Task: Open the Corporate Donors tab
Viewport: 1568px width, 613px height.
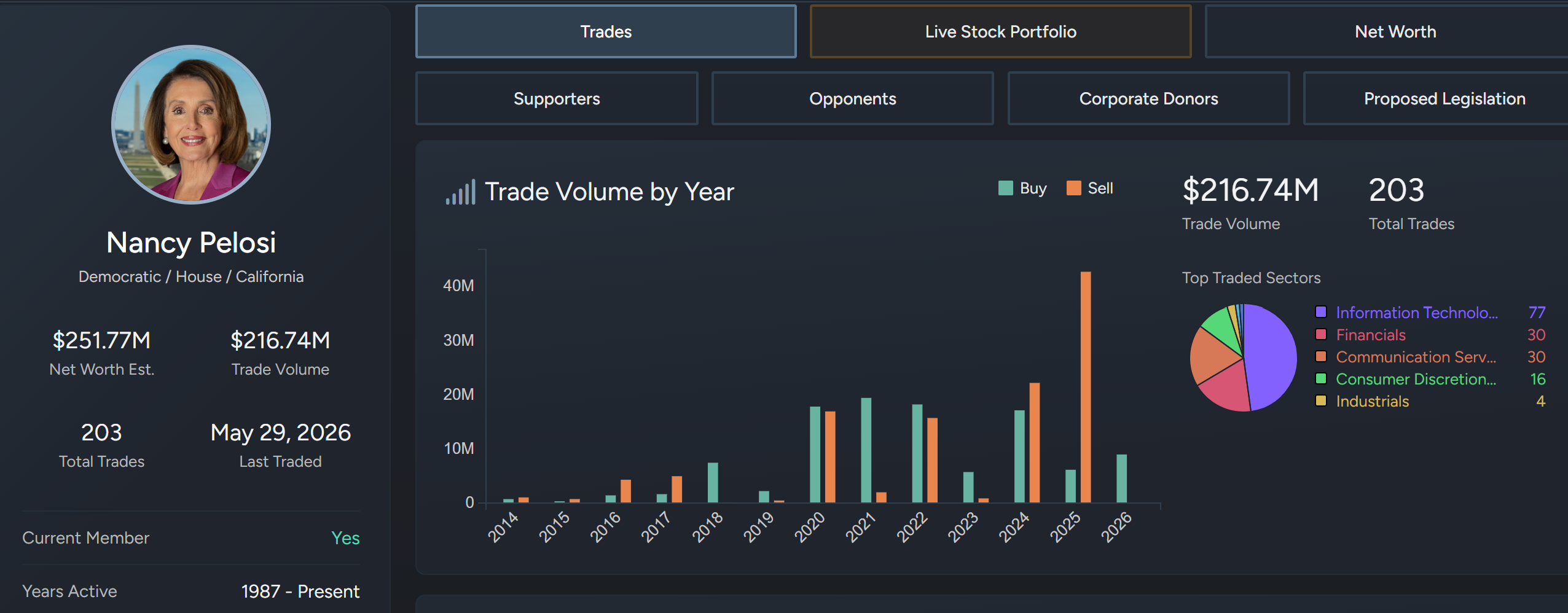Action: click(1148, 98)
